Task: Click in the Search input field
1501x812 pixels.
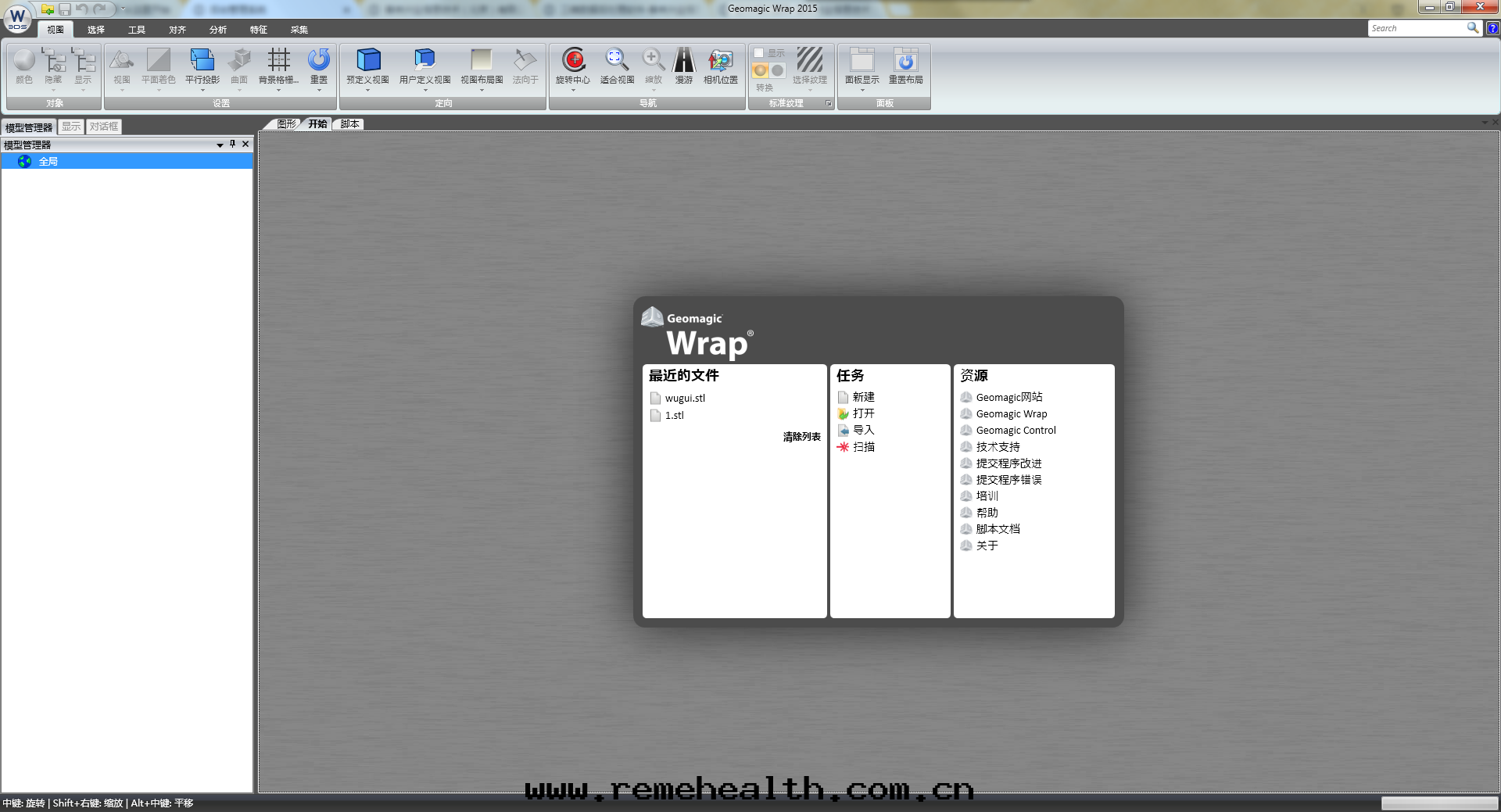Action: [x=1417, y=28]
